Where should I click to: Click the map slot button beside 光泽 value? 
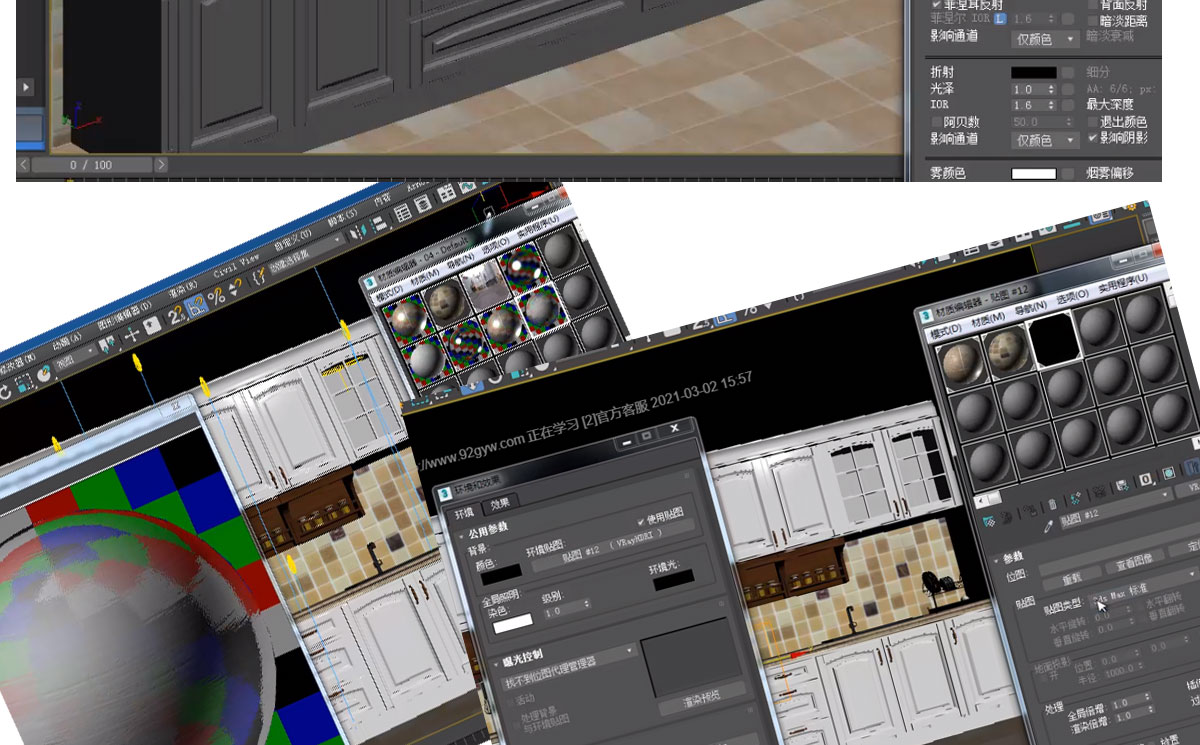click(x=1068, y=89)
